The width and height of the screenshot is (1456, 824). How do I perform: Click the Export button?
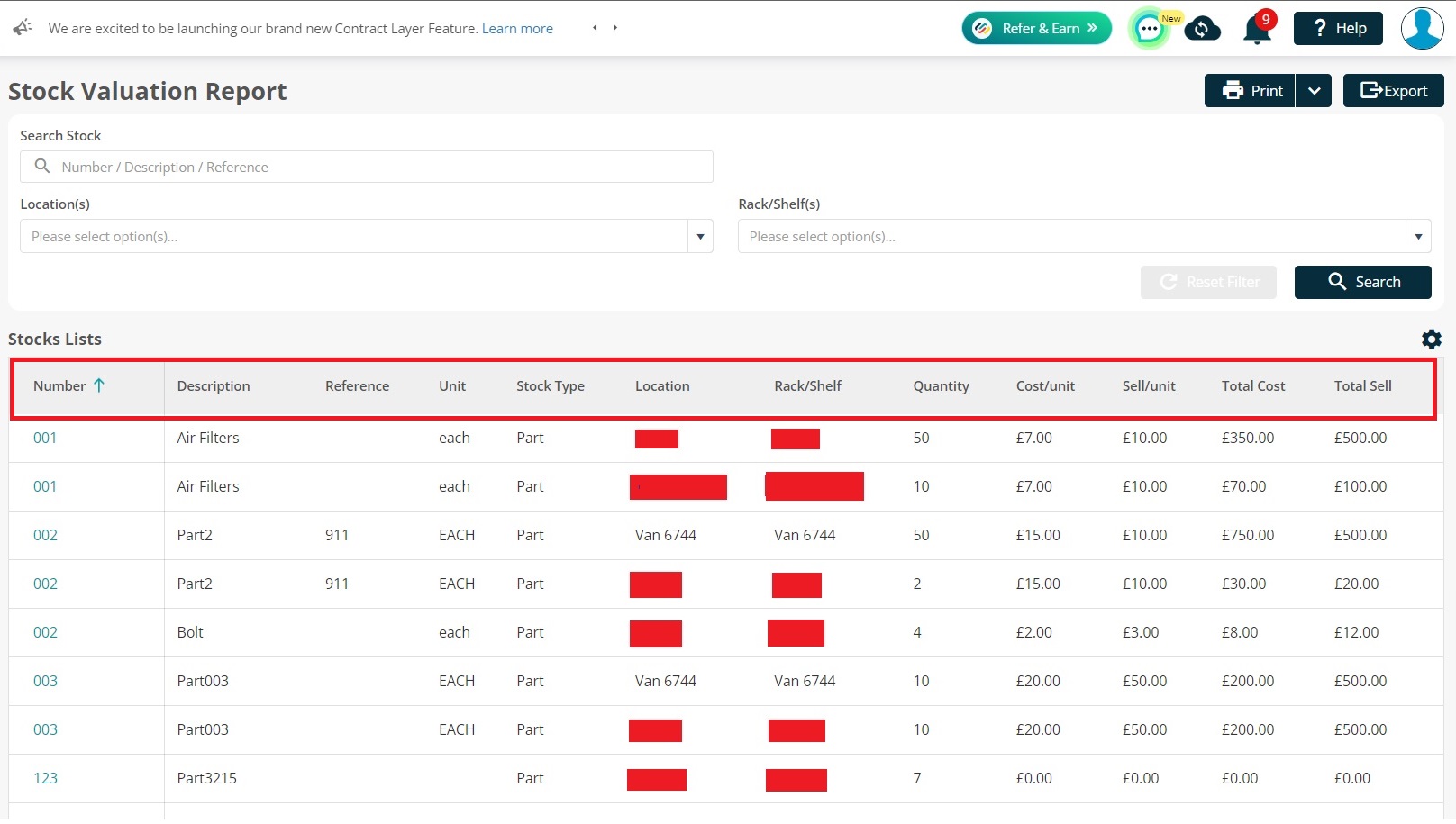tap(1393, 90)
